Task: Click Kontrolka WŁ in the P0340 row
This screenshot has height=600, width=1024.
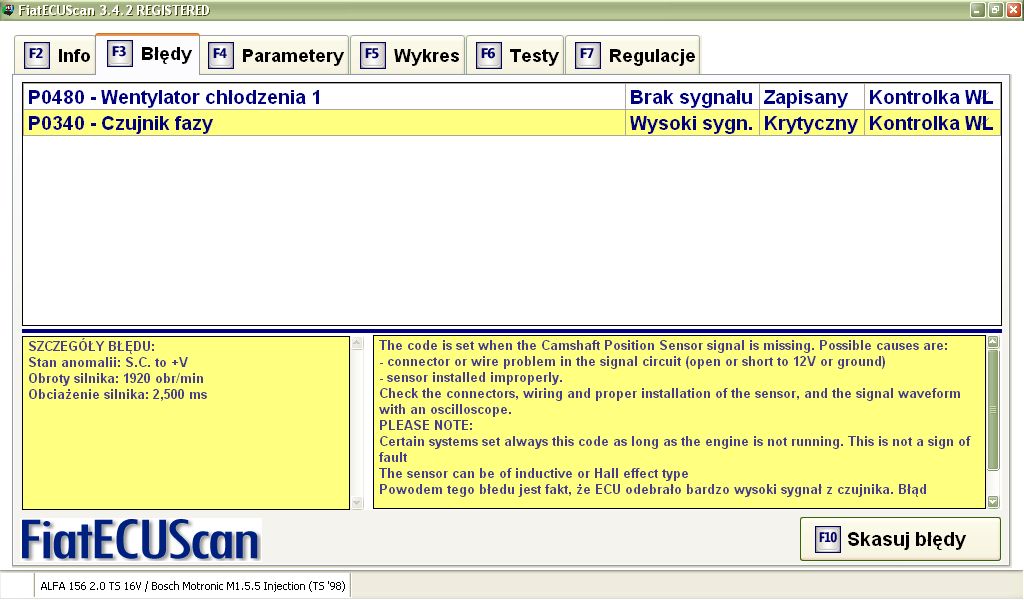Action: point(932,123)
